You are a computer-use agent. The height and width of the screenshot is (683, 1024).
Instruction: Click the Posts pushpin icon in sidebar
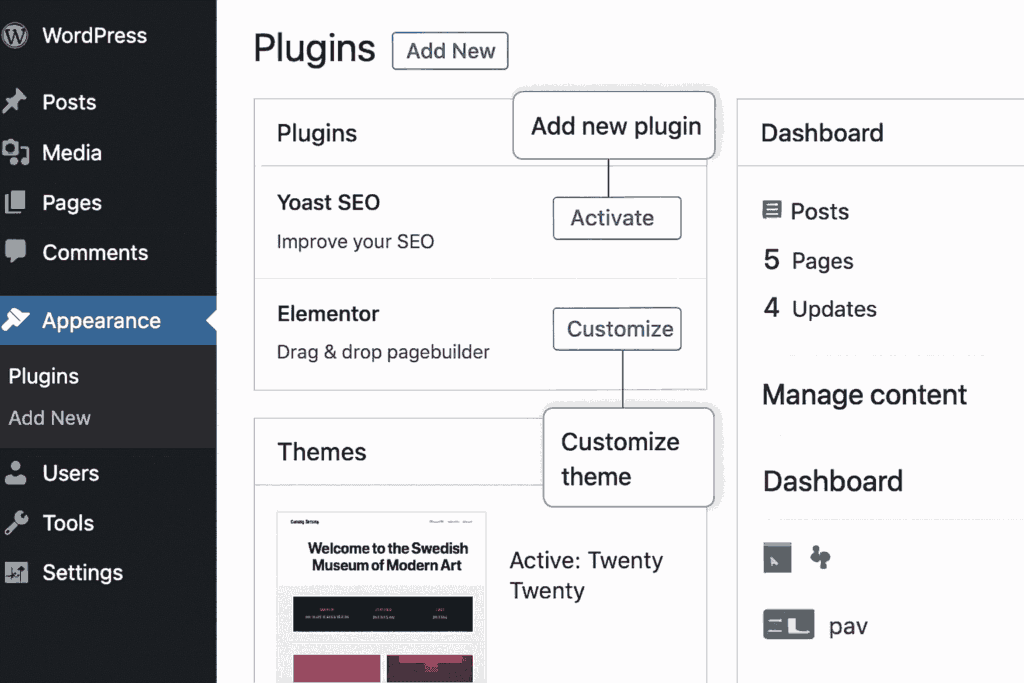pyautogui.click(x=14, y=102)
